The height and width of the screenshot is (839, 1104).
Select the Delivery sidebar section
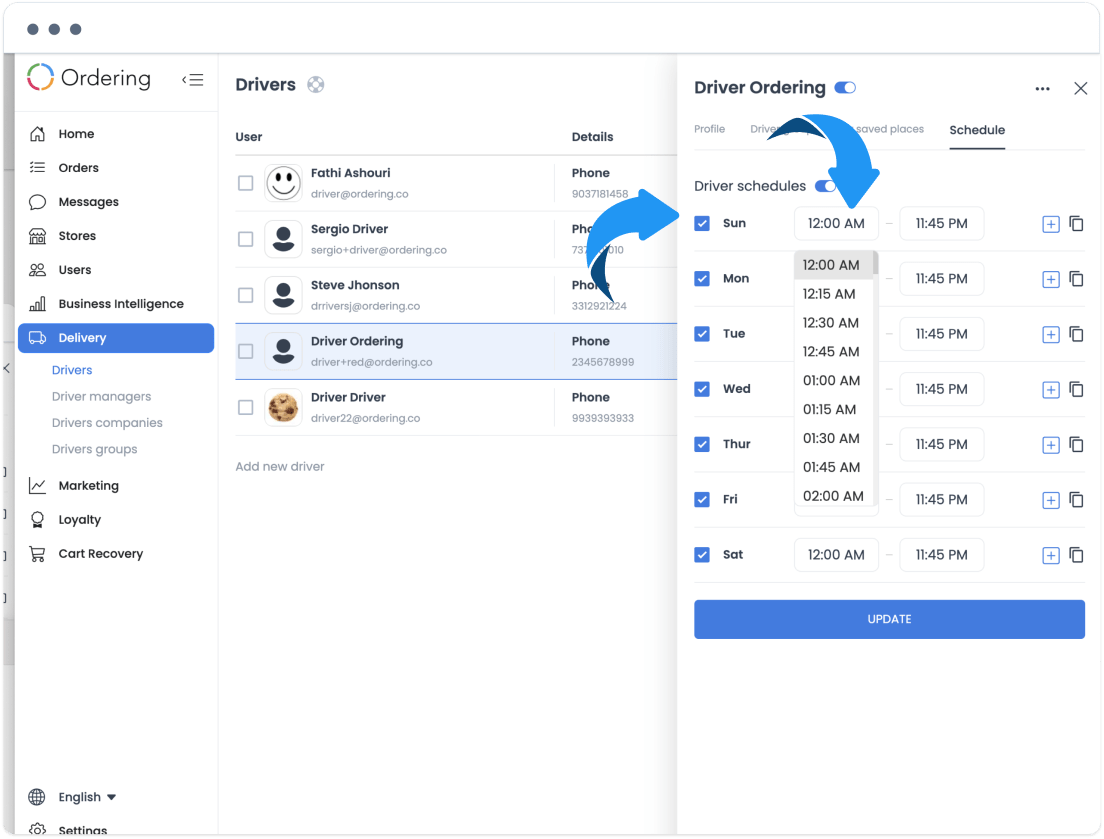116,338
